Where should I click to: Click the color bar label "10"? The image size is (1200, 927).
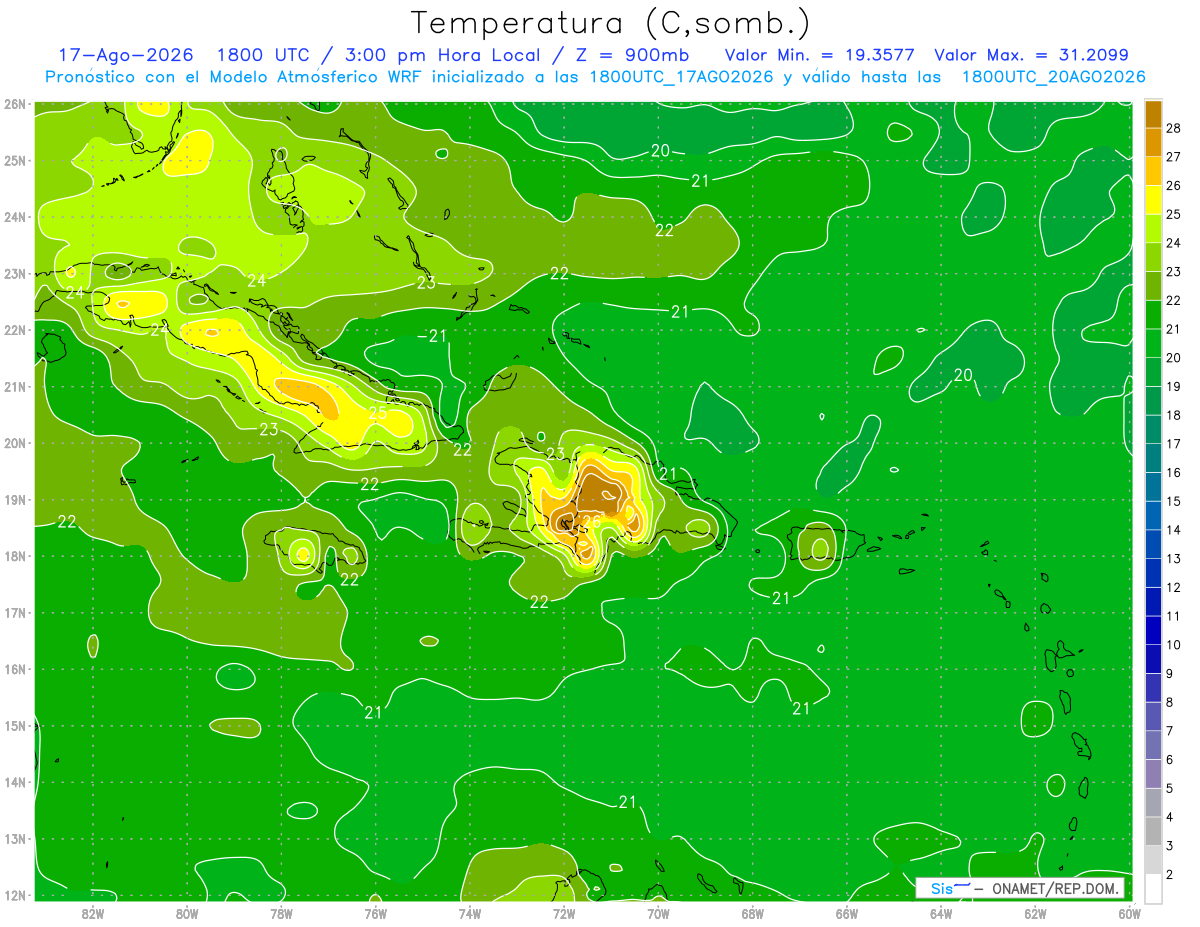(1174, 644)
